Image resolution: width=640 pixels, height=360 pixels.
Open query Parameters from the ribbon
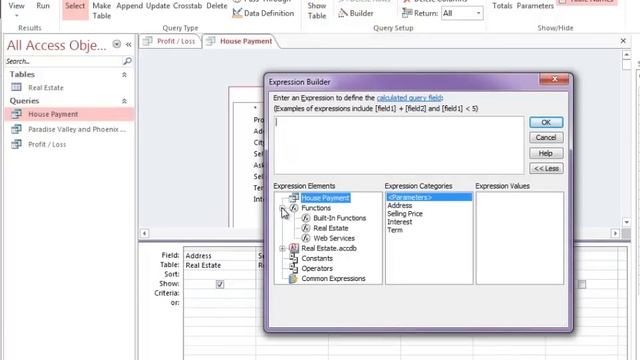click(x=535, y=6)
